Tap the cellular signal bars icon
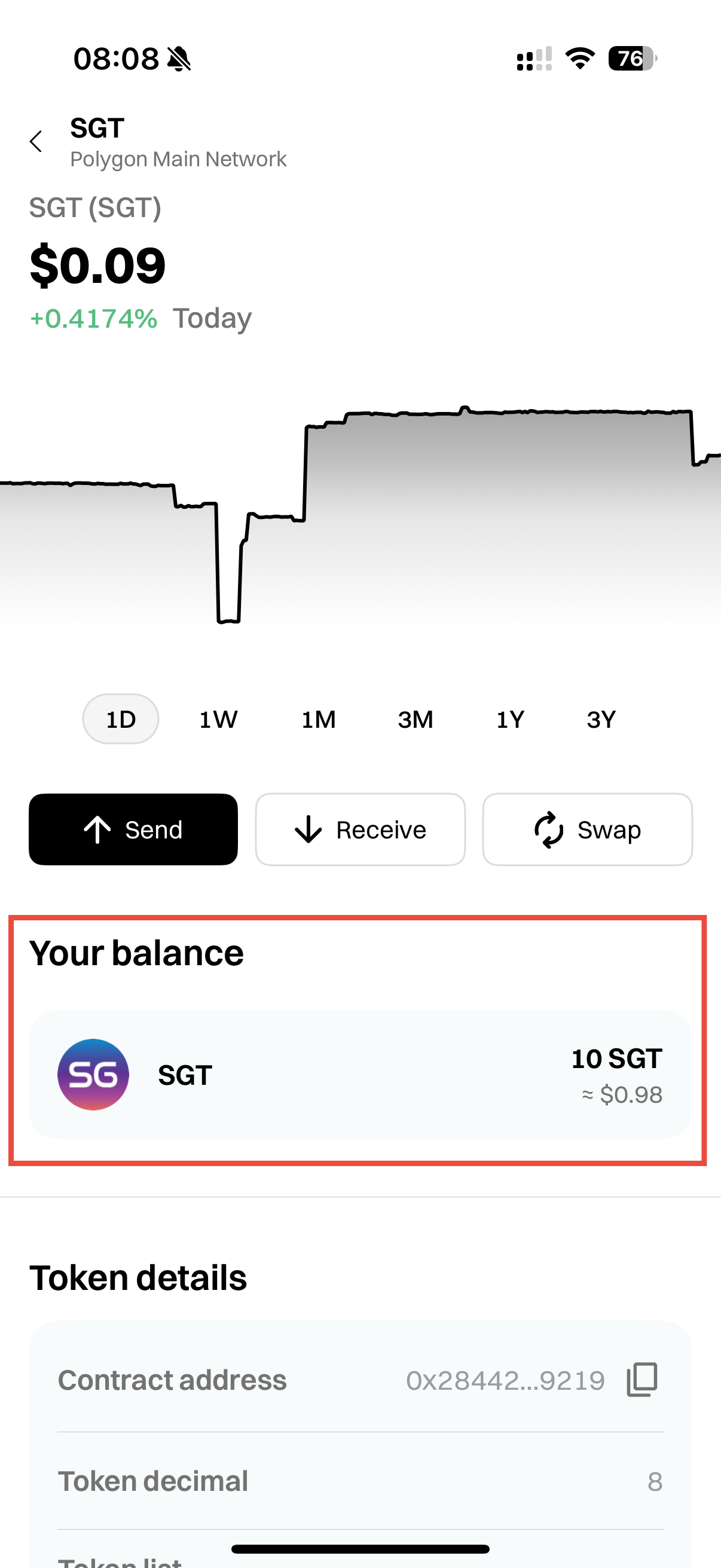The image size is (721, 1568). pyautogui.click(x=534, y=59)
